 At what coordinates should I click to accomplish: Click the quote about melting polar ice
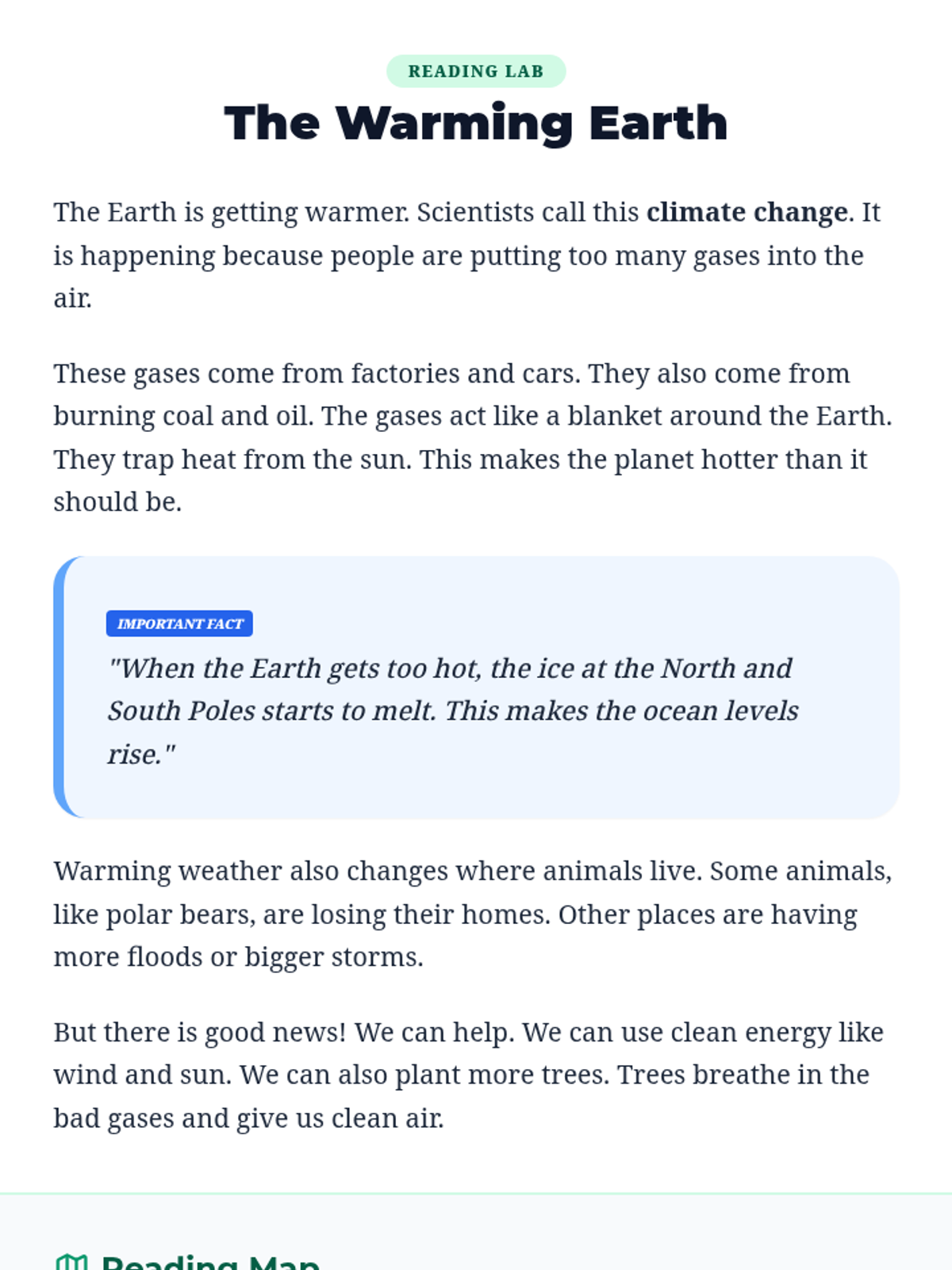point(453,711)
